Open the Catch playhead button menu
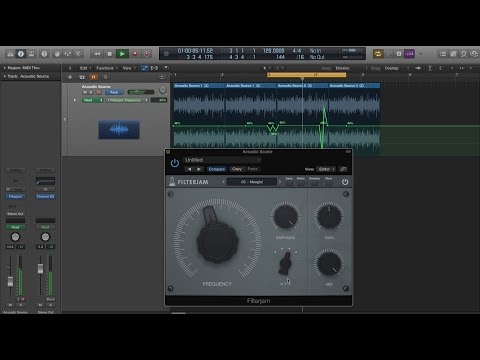 click(166, 68)
